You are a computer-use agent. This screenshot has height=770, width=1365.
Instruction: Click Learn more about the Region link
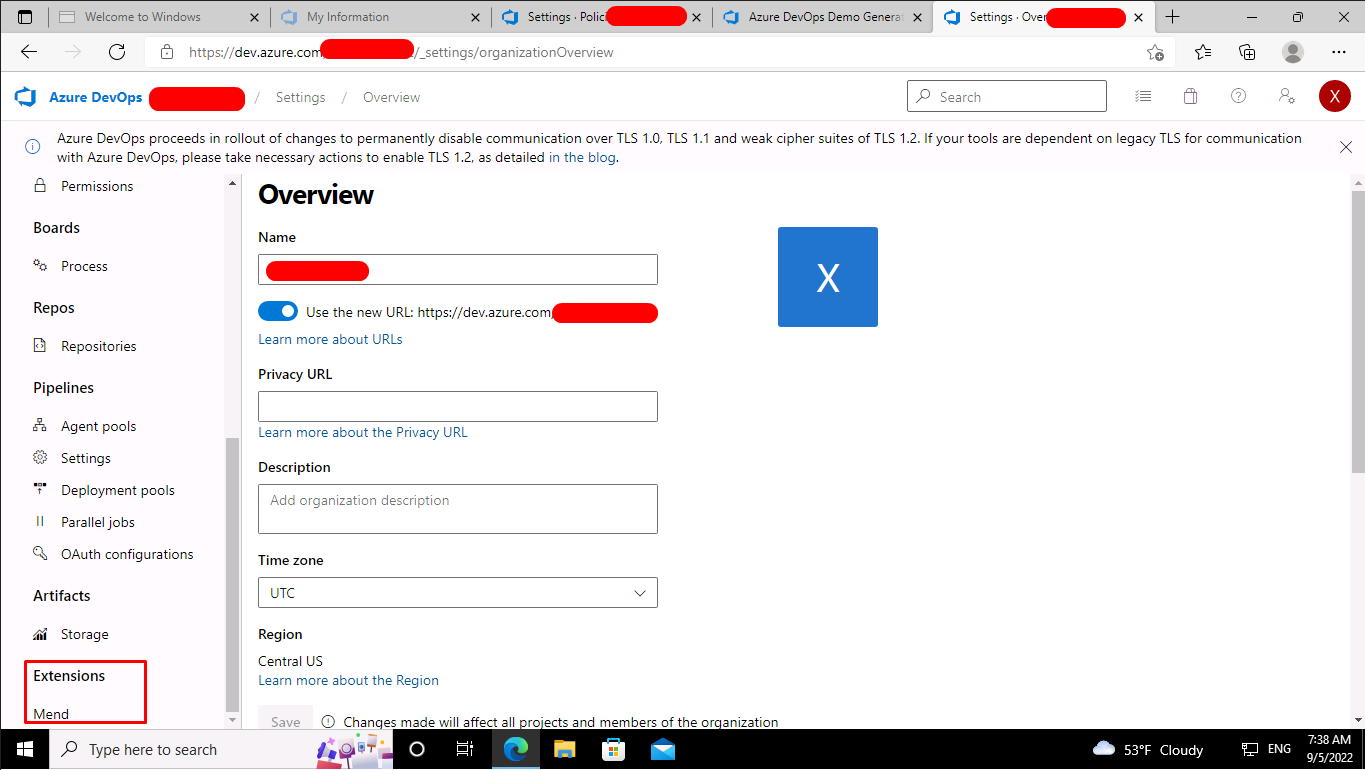tap(348, 680)
